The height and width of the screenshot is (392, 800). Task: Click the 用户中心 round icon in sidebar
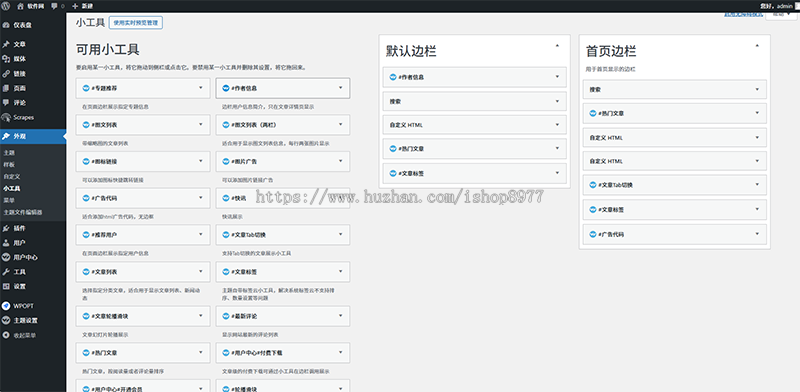(x=6, y=257)
